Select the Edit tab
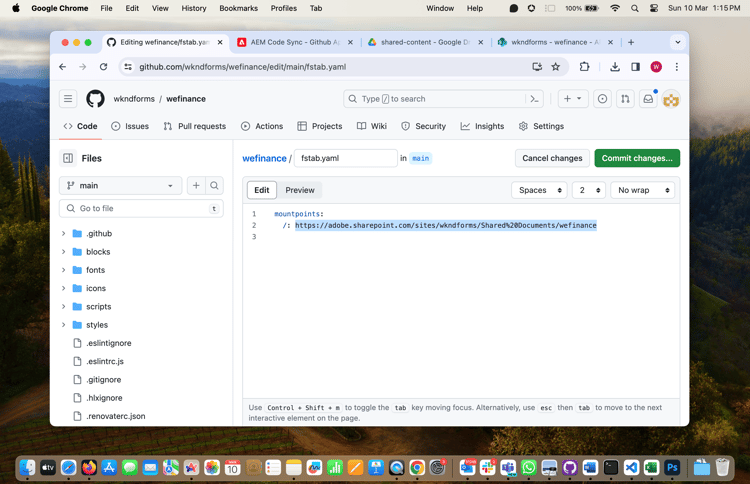 click(x=262, y=190)
